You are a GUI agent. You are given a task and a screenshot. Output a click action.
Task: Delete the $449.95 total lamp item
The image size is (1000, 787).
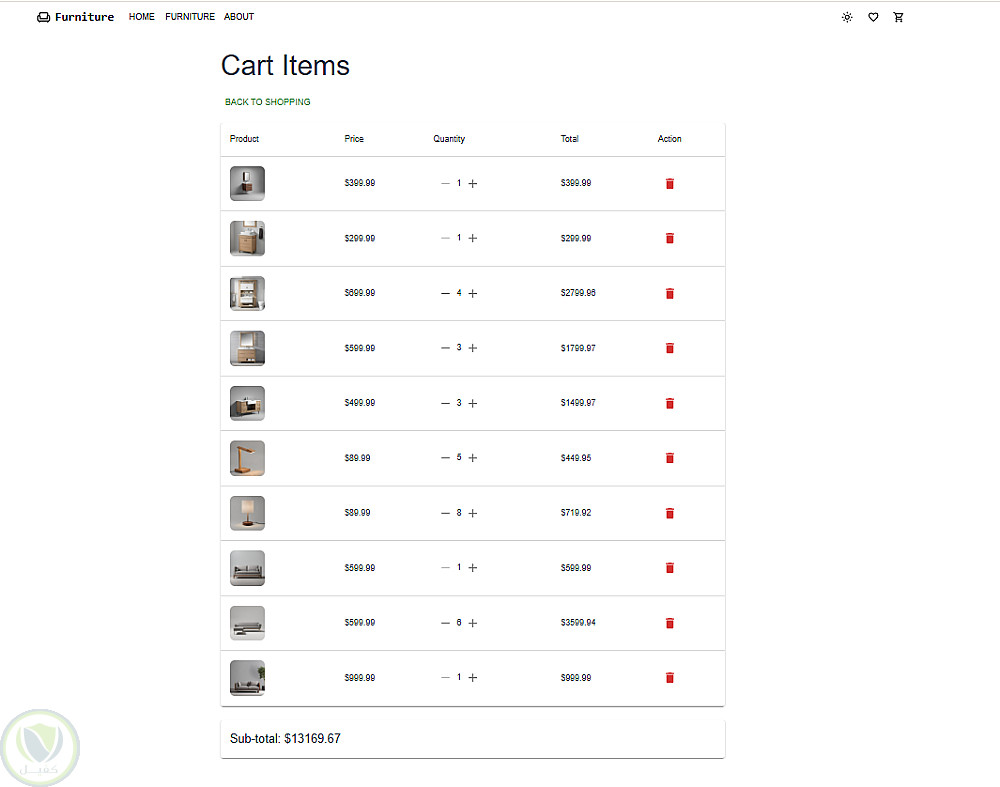pyautogui.click(x=670, y=458)
